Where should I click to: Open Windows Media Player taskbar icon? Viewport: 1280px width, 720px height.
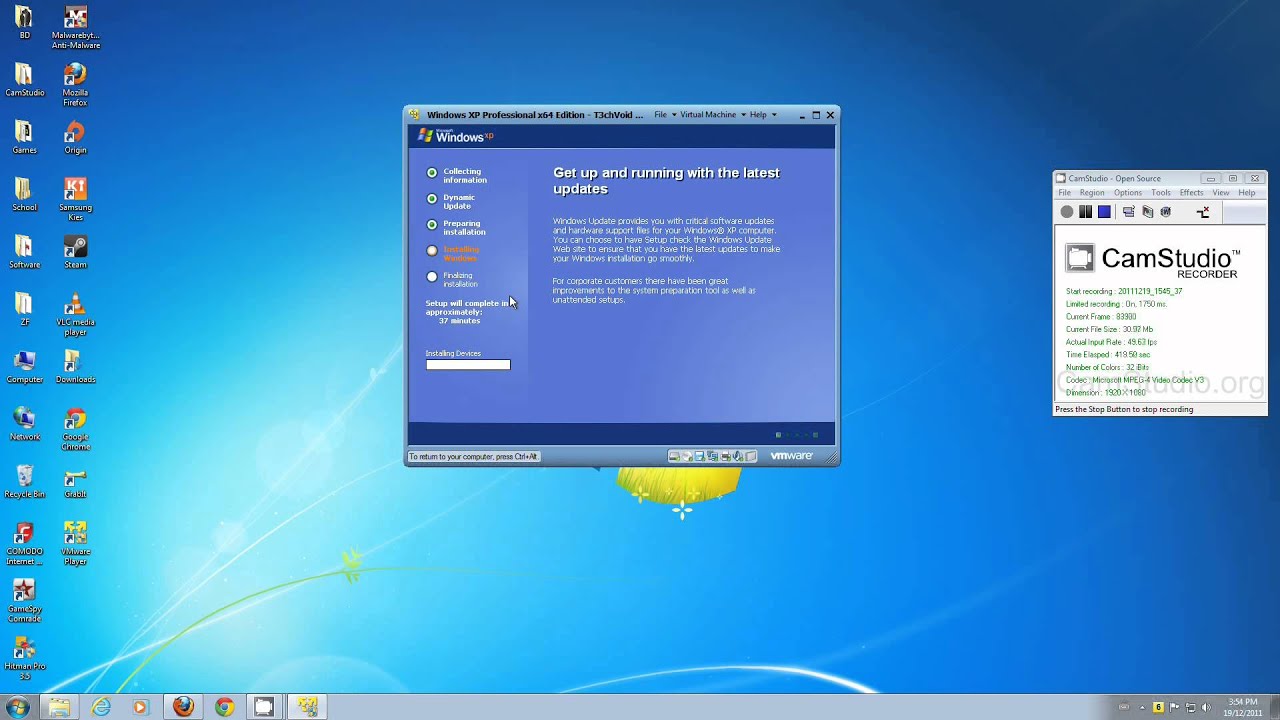140,707
